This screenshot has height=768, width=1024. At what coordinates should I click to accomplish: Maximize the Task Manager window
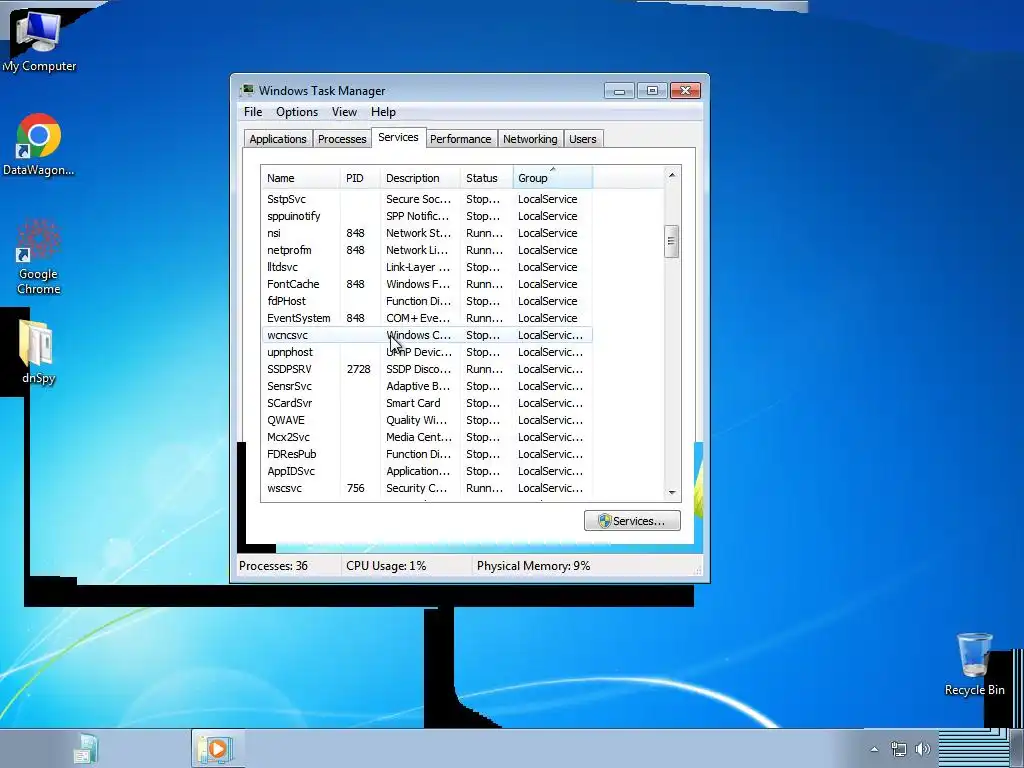(652, 90)
